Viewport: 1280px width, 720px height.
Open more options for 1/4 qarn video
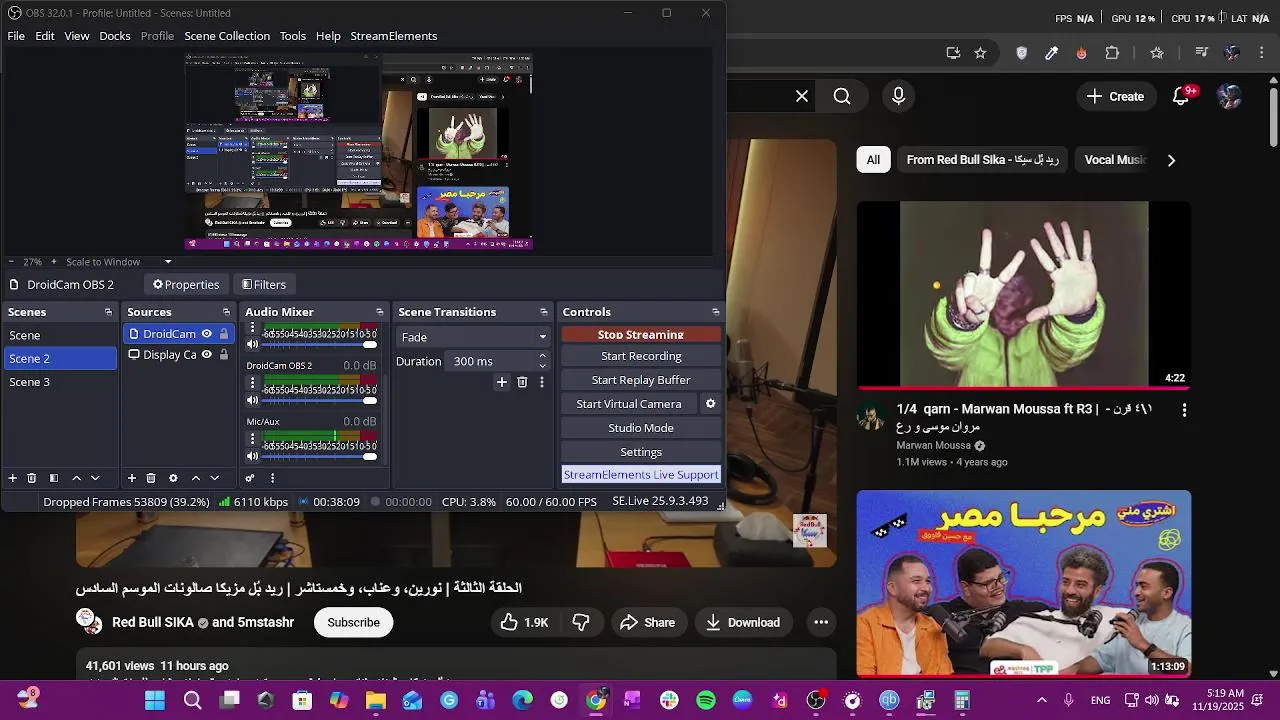coord(1184,410)
